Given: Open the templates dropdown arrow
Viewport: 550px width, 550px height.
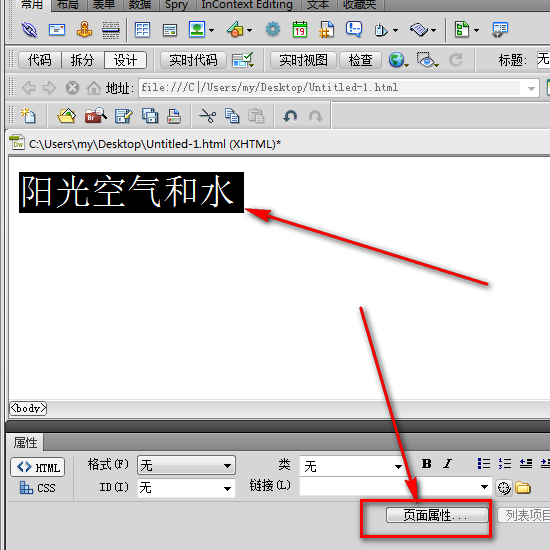Looking at the screenshot, I should click(477, 31).
